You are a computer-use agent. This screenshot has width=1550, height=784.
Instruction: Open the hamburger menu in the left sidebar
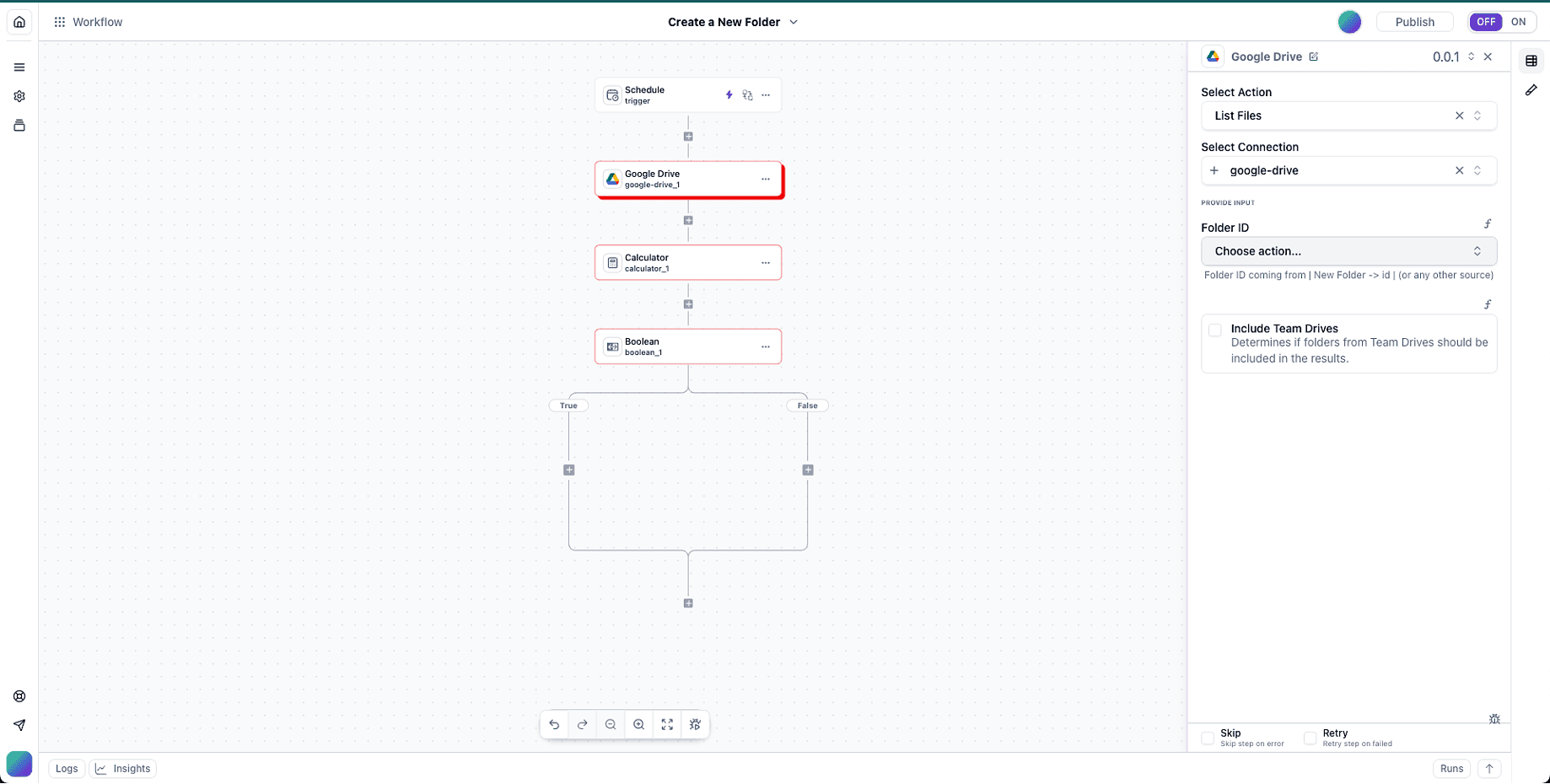(x=19, y=67)
